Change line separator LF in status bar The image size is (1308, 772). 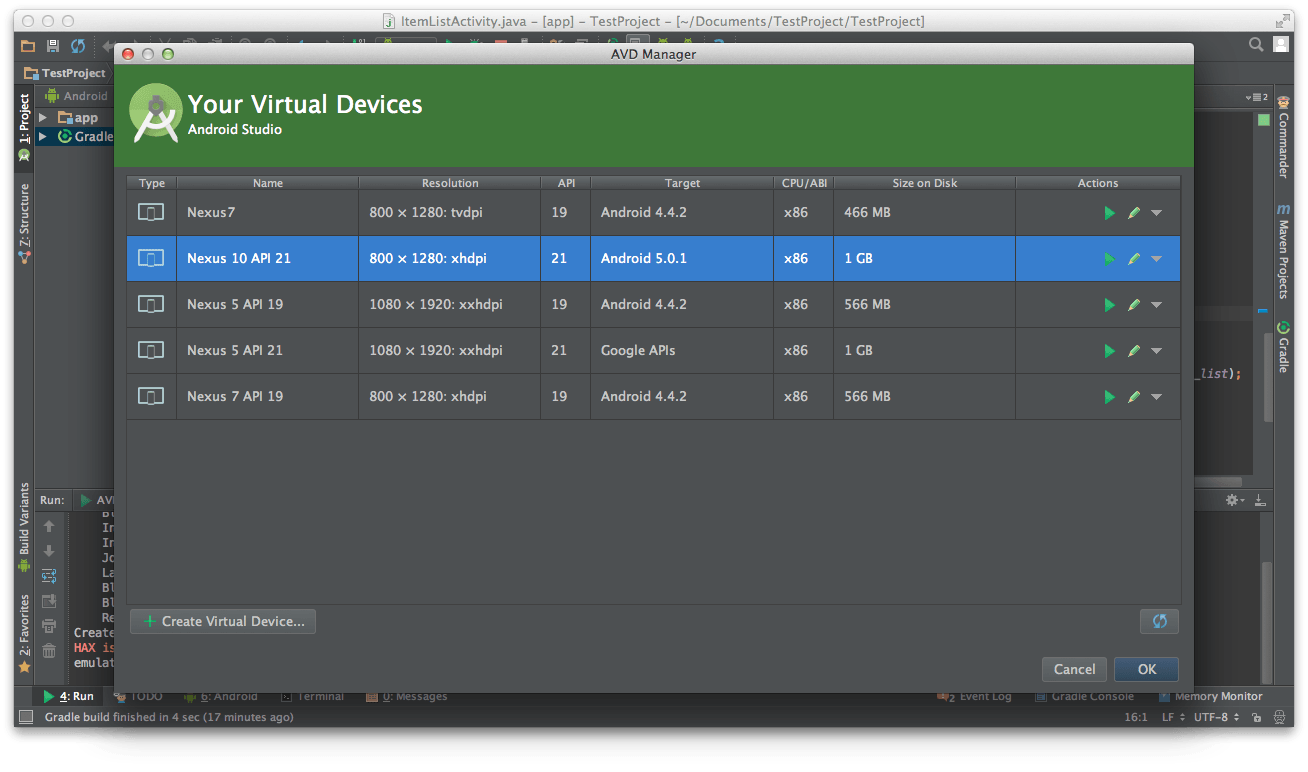[1173, 717]
